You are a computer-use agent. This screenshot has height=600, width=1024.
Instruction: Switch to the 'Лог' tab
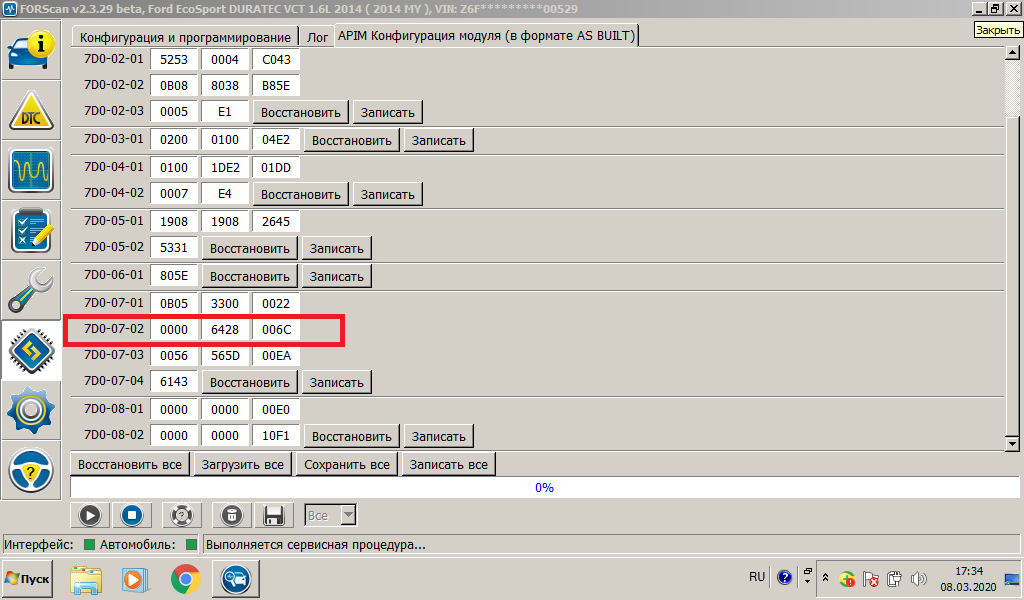pyautogui.click(x=317, y=37)
